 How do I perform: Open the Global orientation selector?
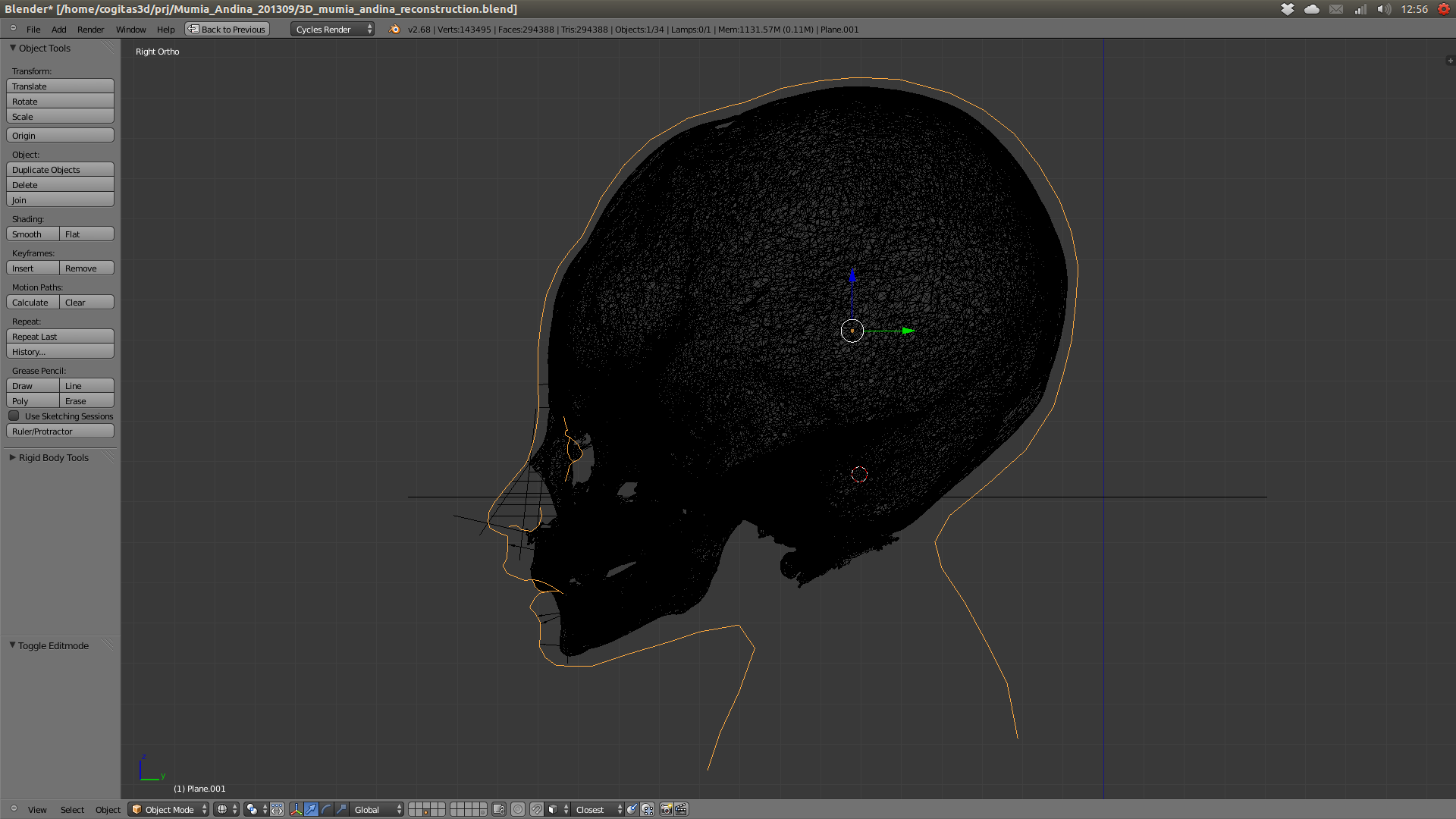point(377,810)
